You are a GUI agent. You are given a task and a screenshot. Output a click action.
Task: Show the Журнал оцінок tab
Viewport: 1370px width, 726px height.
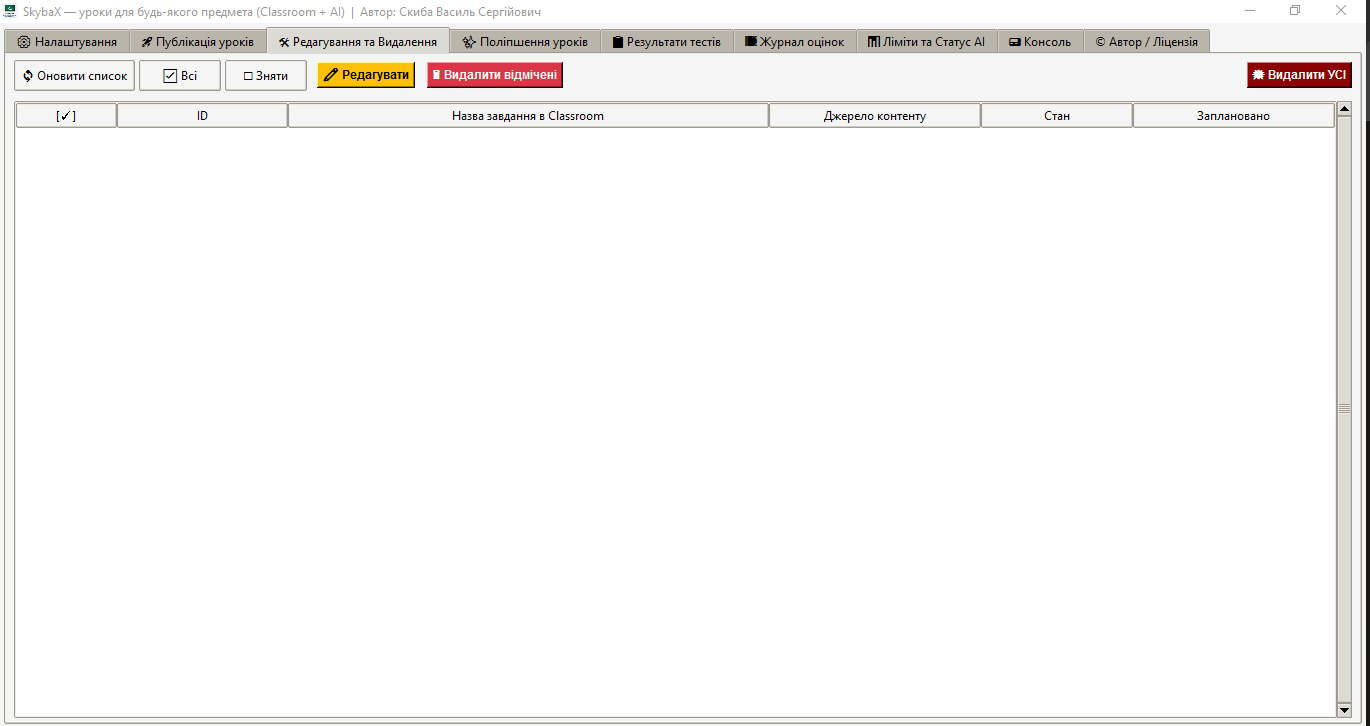(x=795, y=42)
